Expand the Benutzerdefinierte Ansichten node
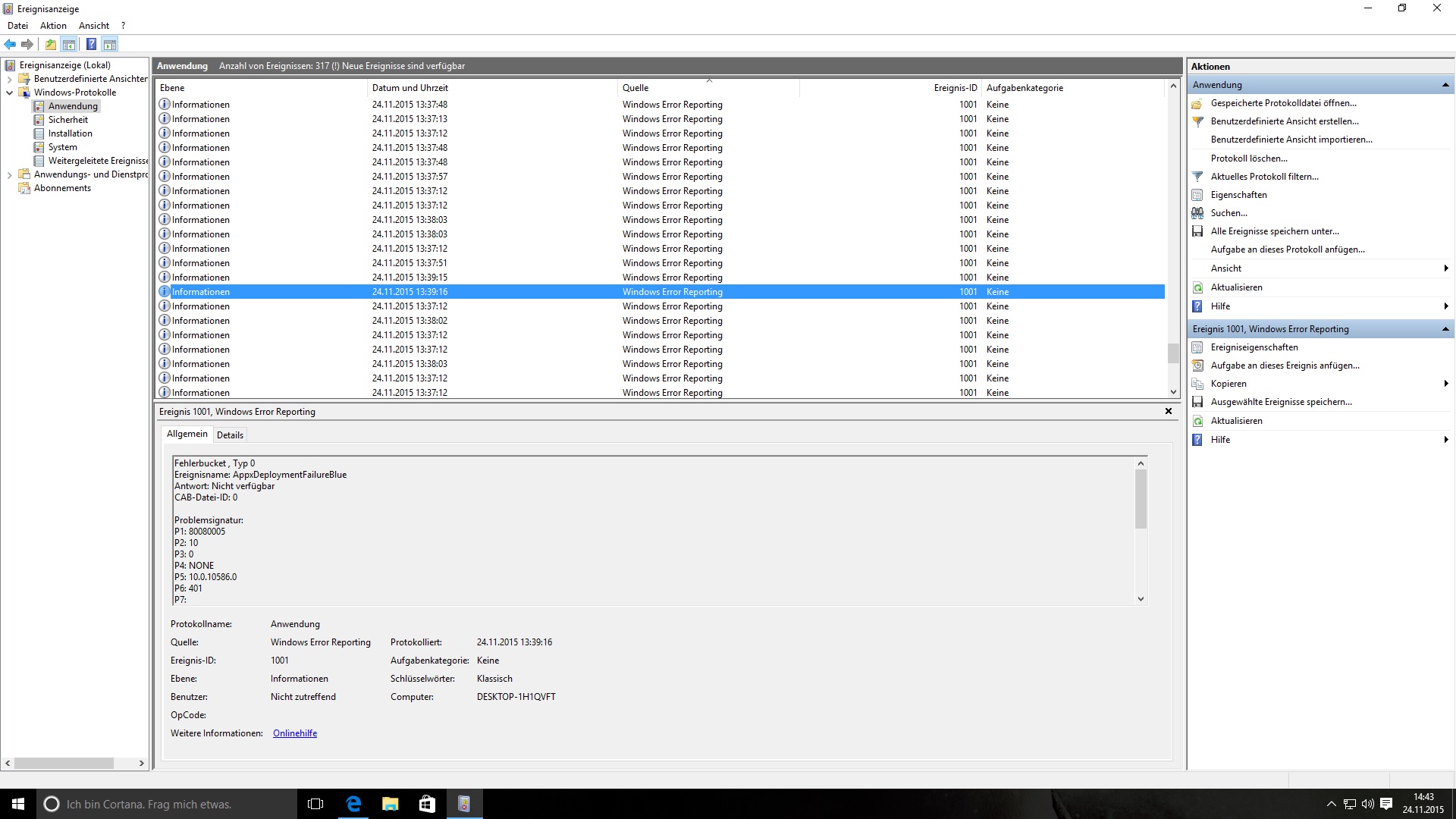This screenshot has height=819, width=1456. [x=9, y=79]
